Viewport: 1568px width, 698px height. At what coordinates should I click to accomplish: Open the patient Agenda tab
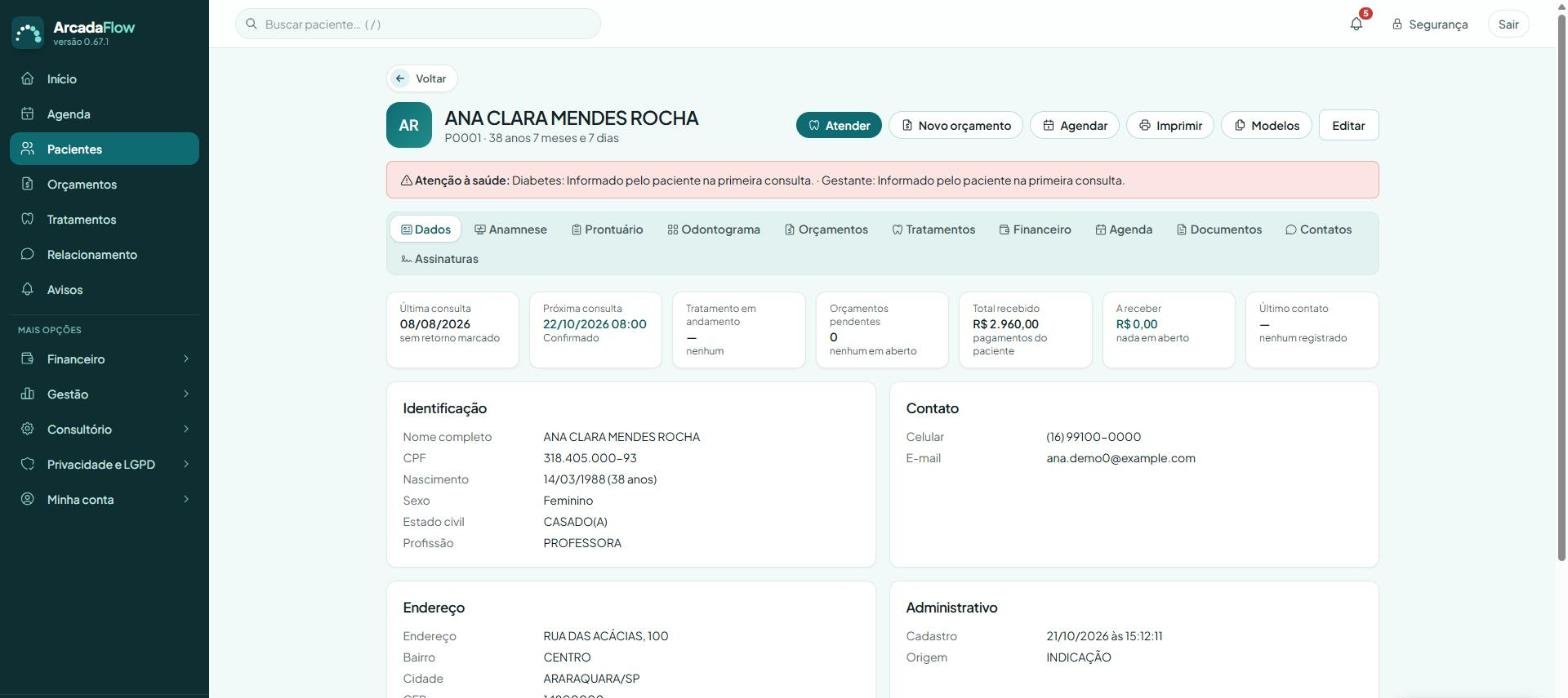coord(1124,229)
